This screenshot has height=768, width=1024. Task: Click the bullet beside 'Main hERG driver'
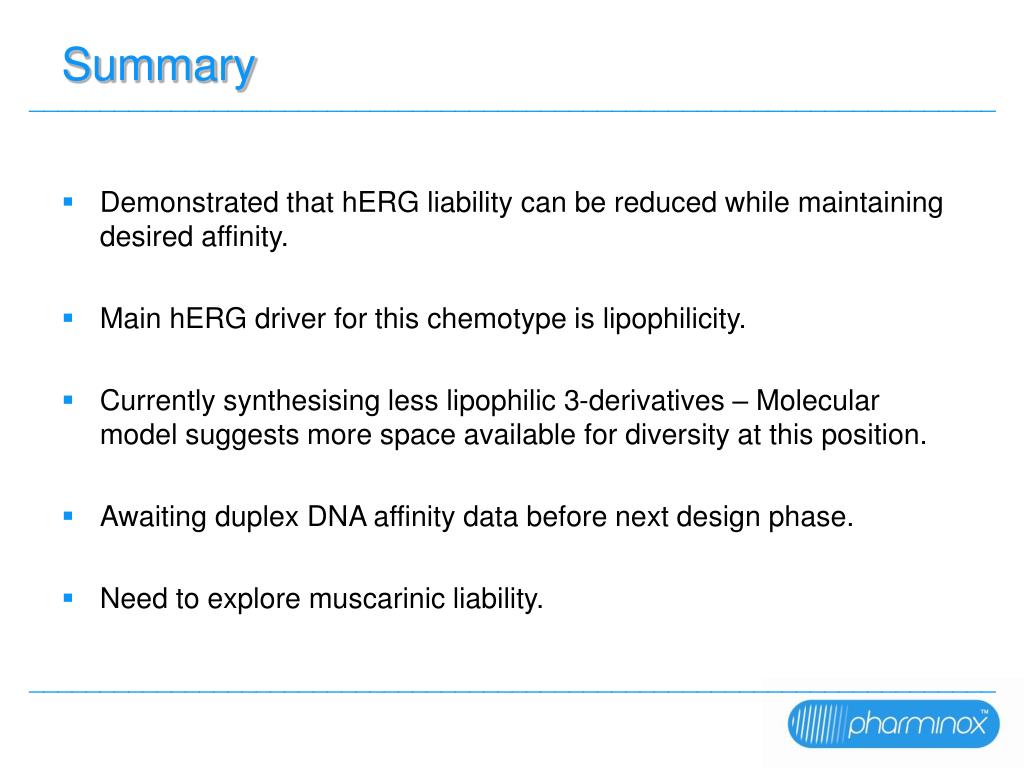pyautogui.click(x=68, y=318)
